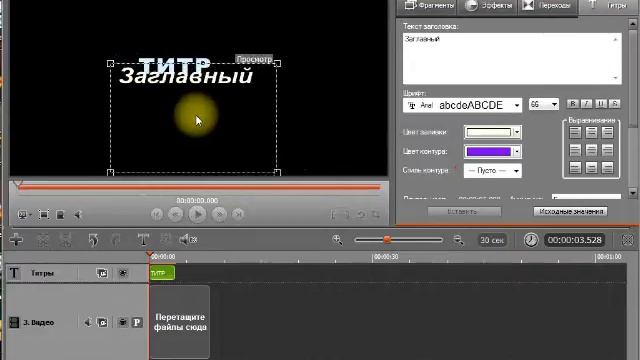Click the crop icon under the preview

pyautogui.click(x=376, y=215)
